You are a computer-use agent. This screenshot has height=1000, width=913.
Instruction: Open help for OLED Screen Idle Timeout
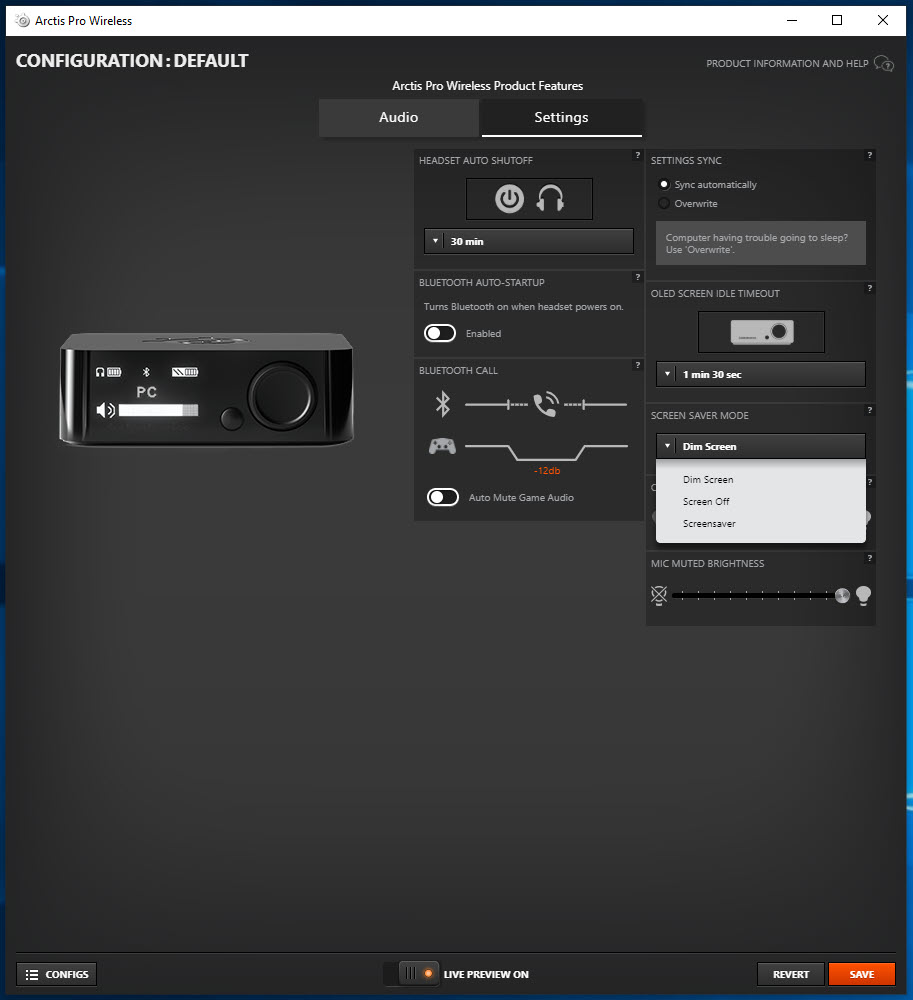pos(869,288)
